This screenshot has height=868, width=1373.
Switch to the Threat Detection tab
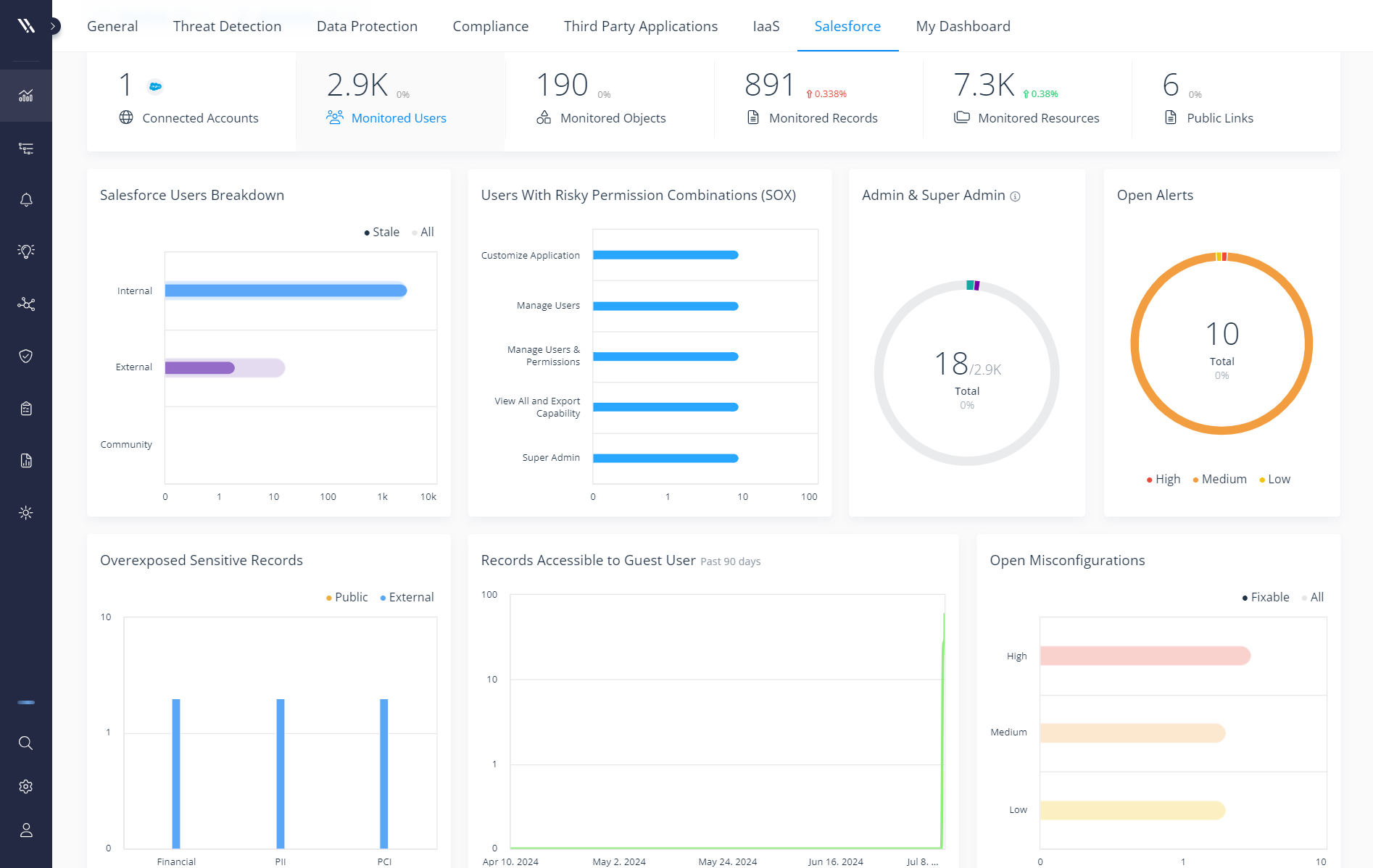click(x=227, y=26)
